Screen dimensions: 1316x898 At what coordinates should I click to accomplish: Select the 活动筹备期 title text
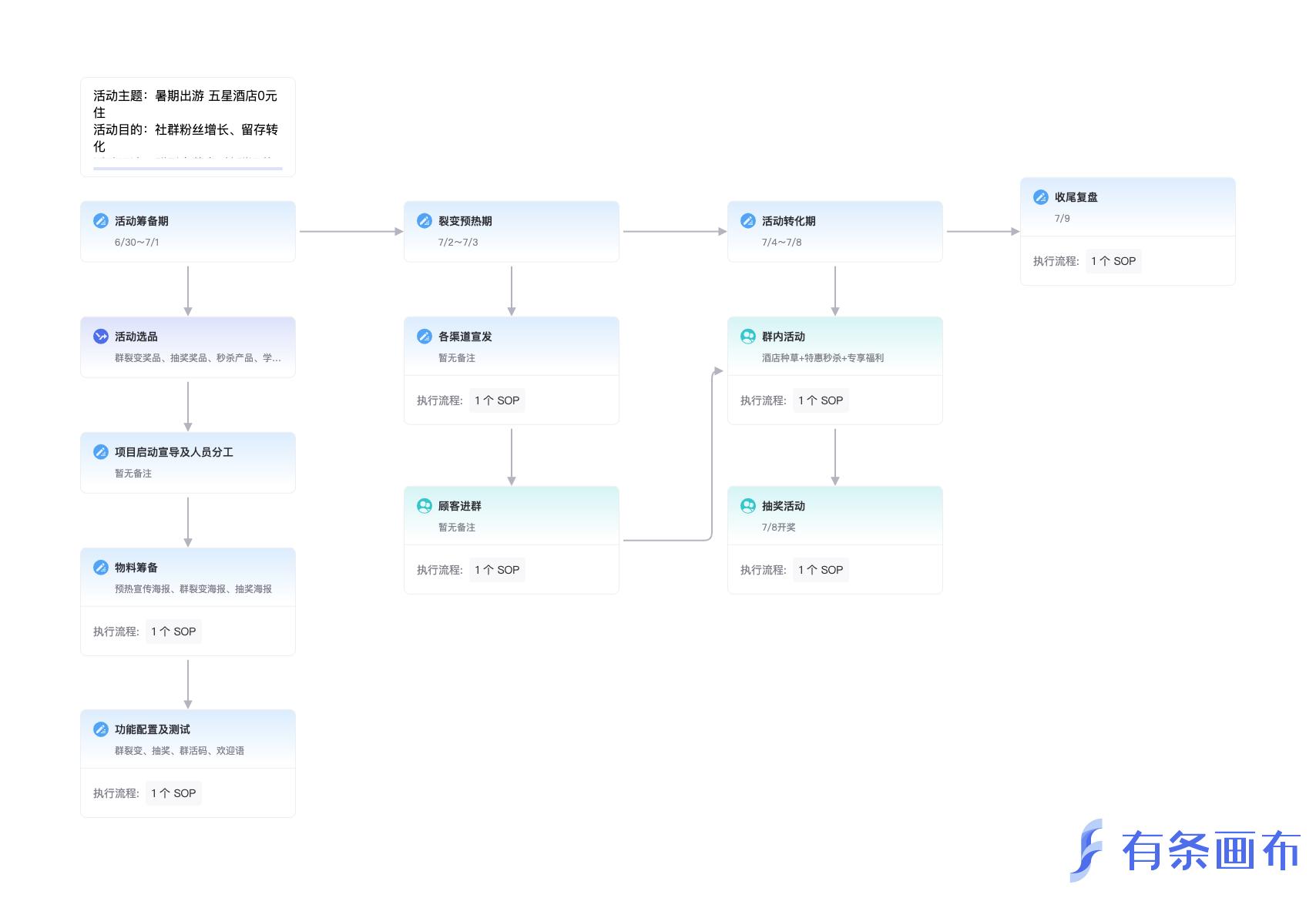142,221
